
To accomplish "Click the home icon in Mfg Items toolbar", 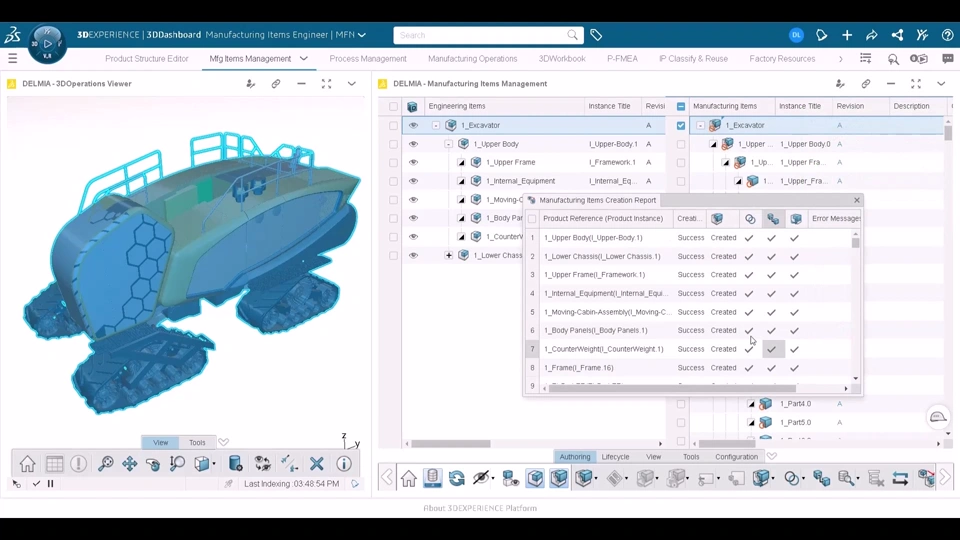I will click(x=409, y=478).
